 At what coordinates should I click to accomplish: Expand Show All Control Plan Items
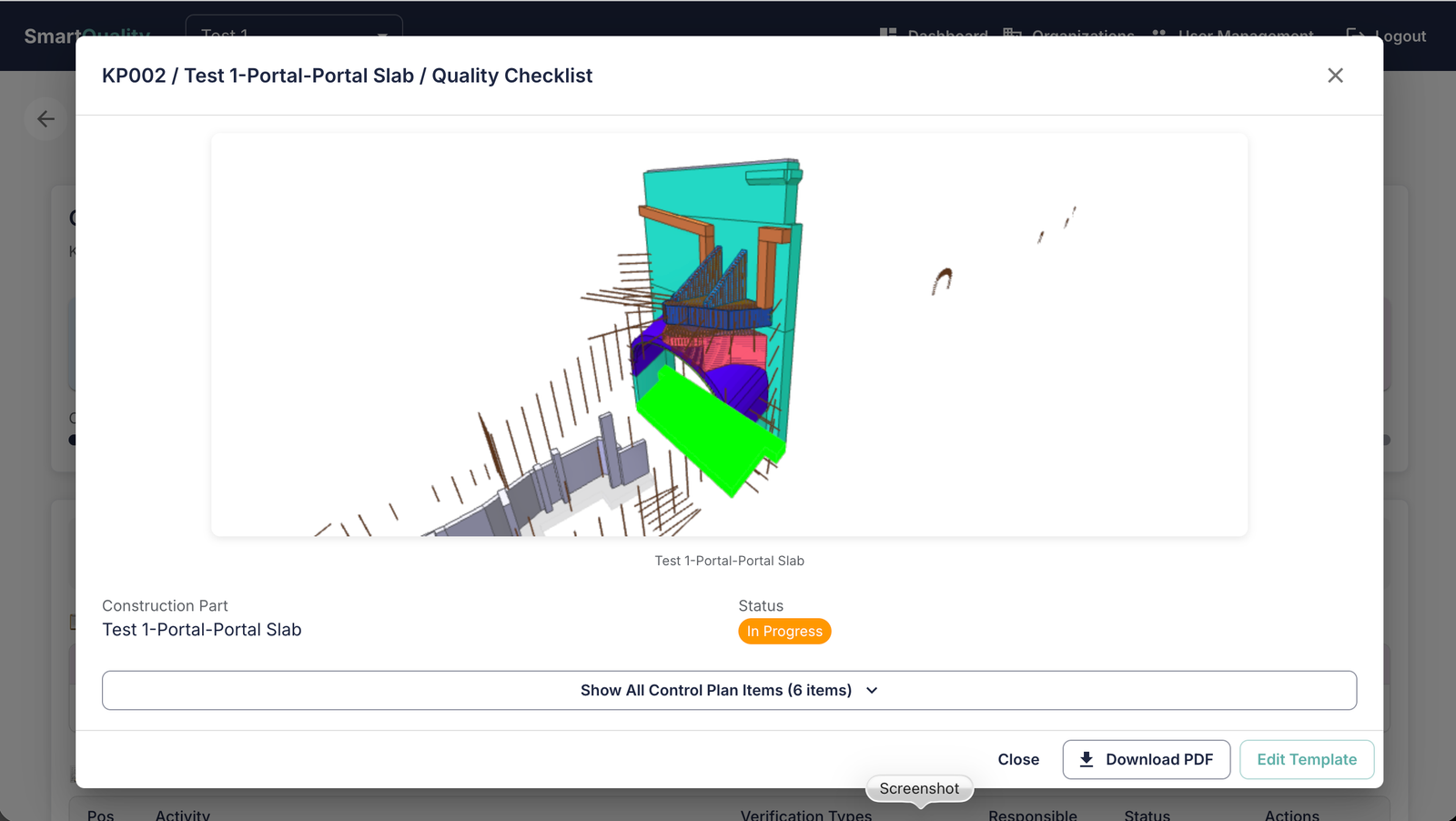tap(729, 691)
